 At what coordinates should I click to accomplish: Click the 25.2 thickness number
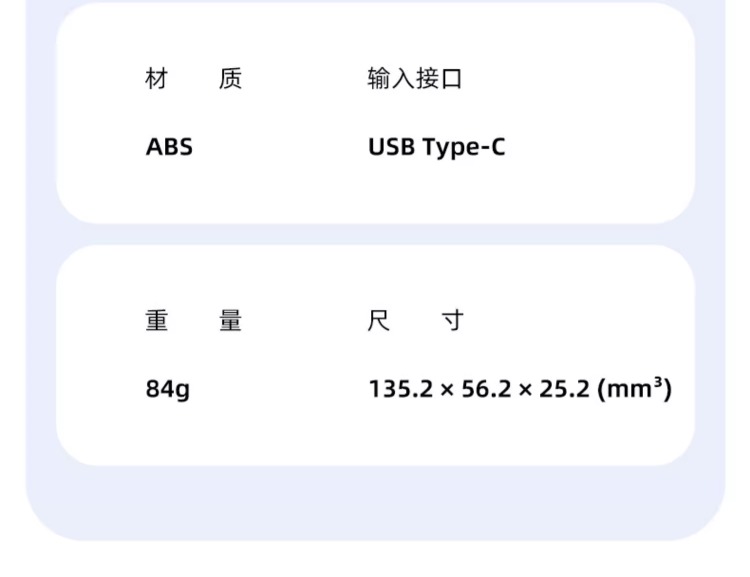coord(564,389)
